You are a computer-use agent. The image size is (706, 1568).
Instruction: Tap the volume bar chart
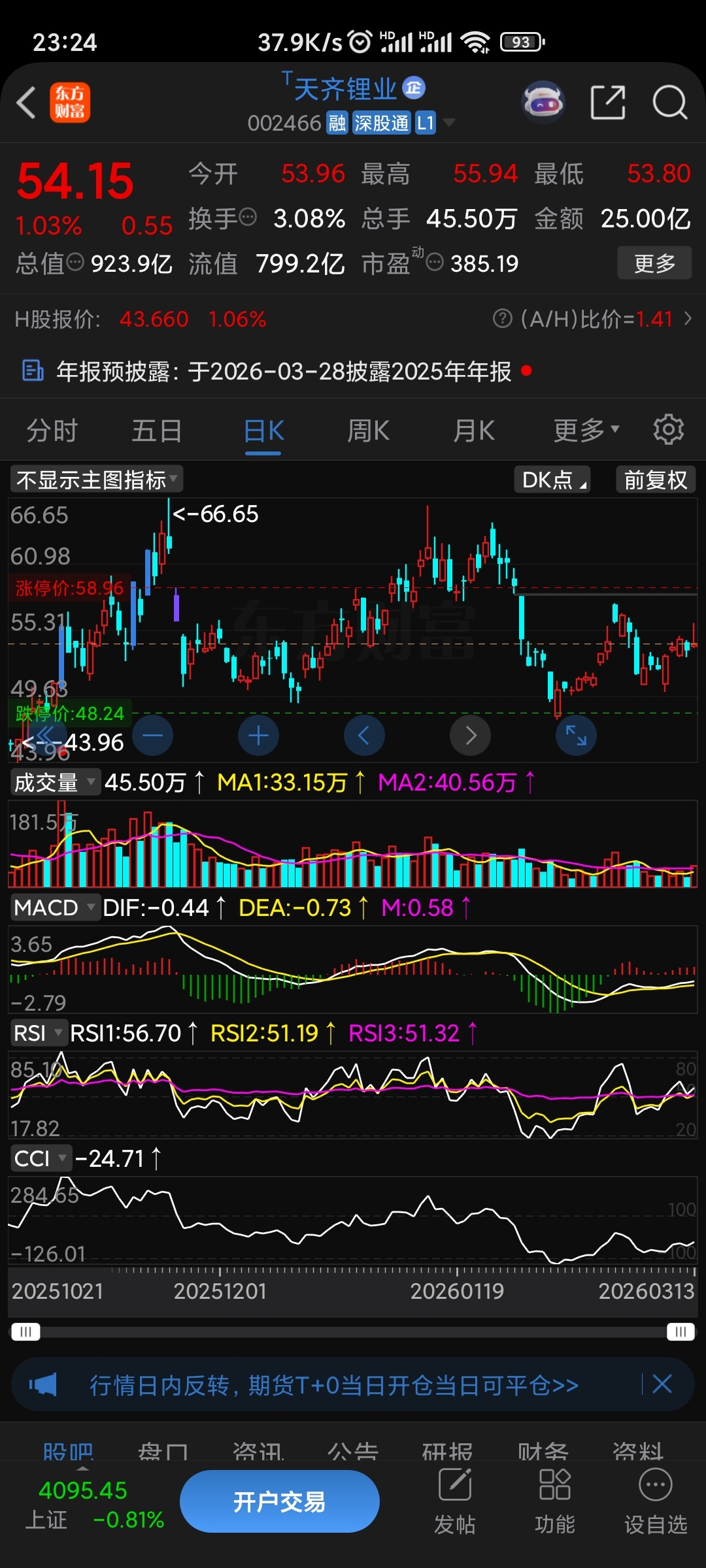[353, 844]
